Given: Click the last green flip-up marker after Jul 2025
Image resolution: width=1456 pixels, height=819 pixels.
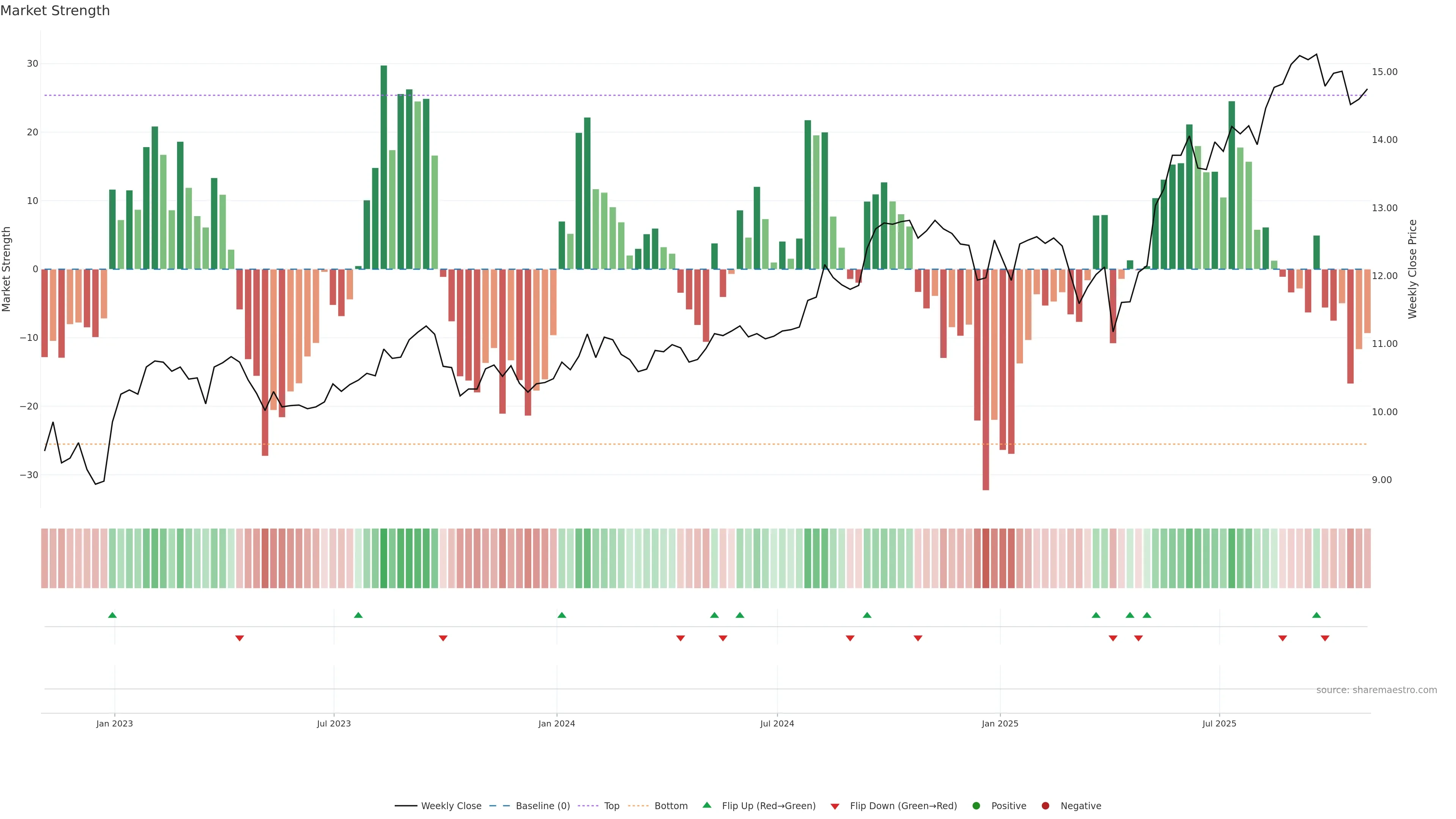Looking at the screenshot, I should pos(1316,615).
